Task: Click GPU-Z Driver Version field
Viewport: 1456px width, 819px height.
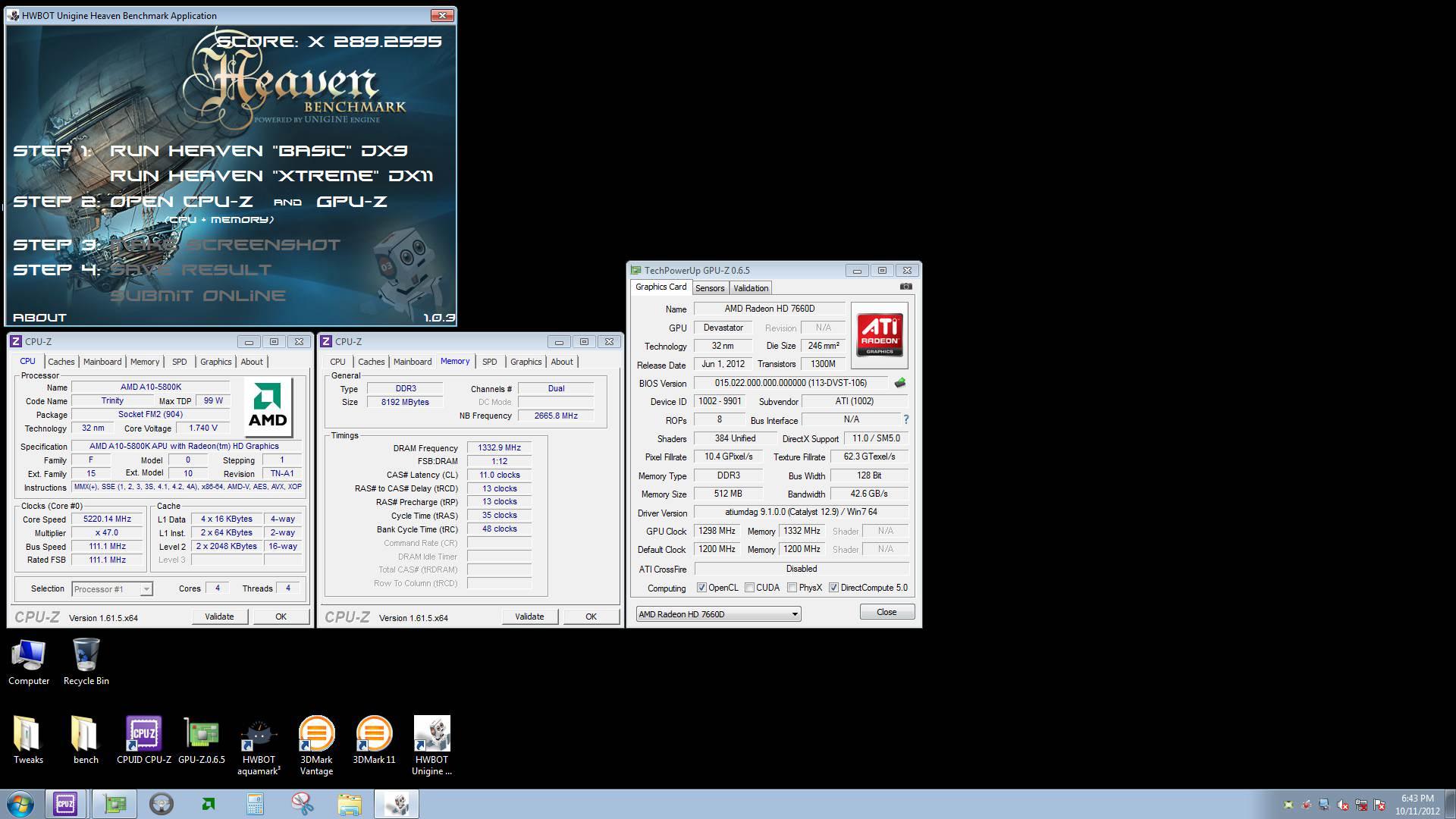Action: coord(801,512)
